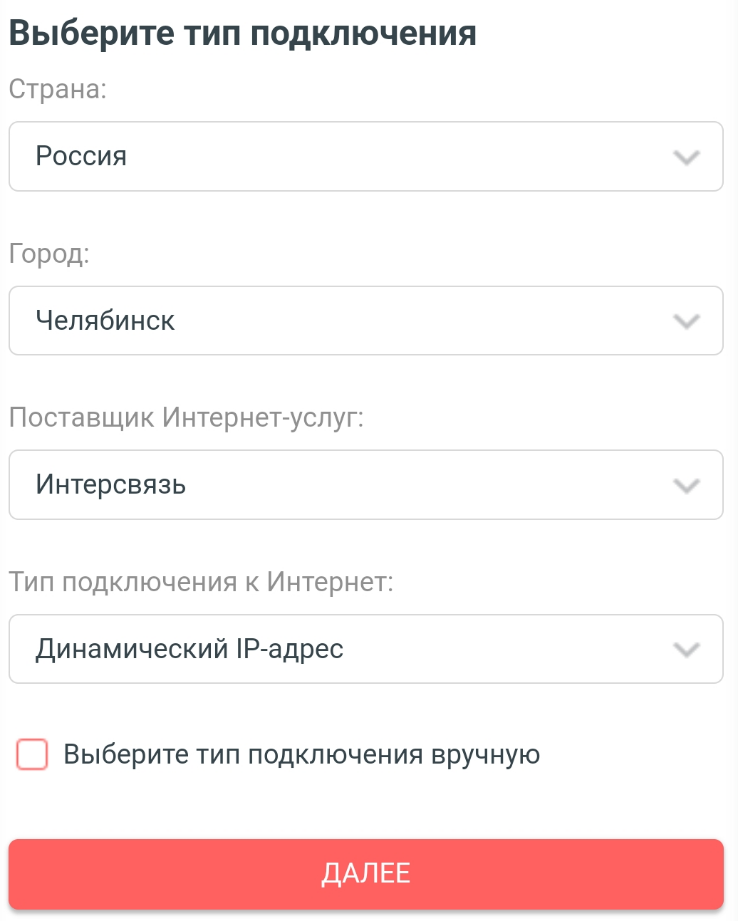Select the 'Динамический IP-адрес' value text
The width and height of the screenshot is (738, 921).
point(190,649)
